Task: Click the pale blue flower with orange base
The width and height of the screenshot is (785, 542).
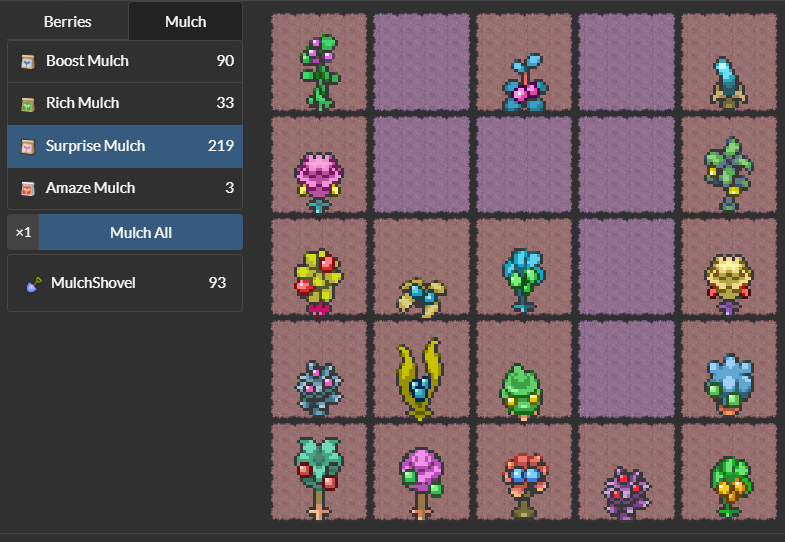Action: [729, 384]
